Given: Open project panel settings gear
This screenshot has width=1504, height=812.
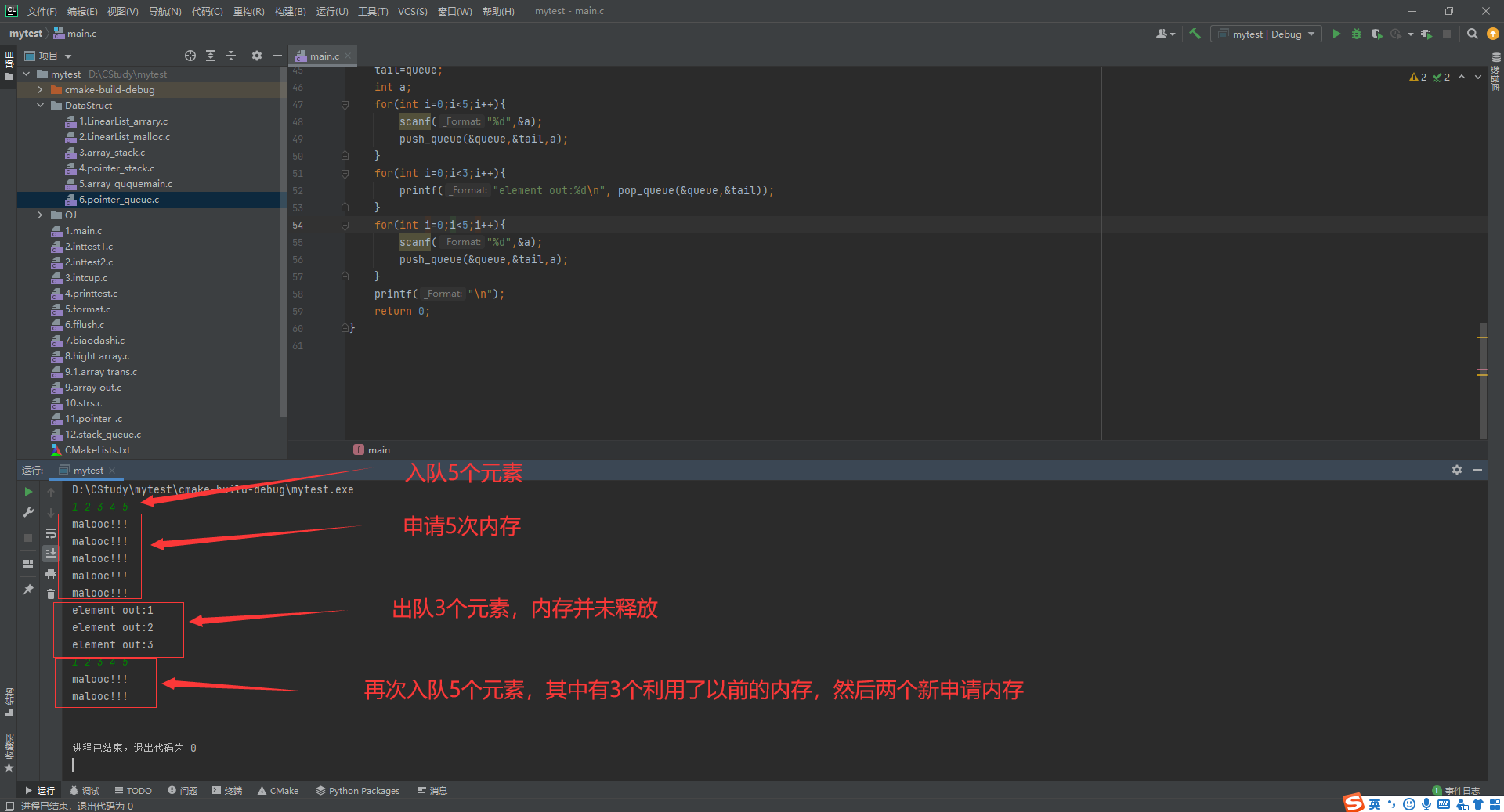Looking at the screenshot, I should click(x=257, y=56).
